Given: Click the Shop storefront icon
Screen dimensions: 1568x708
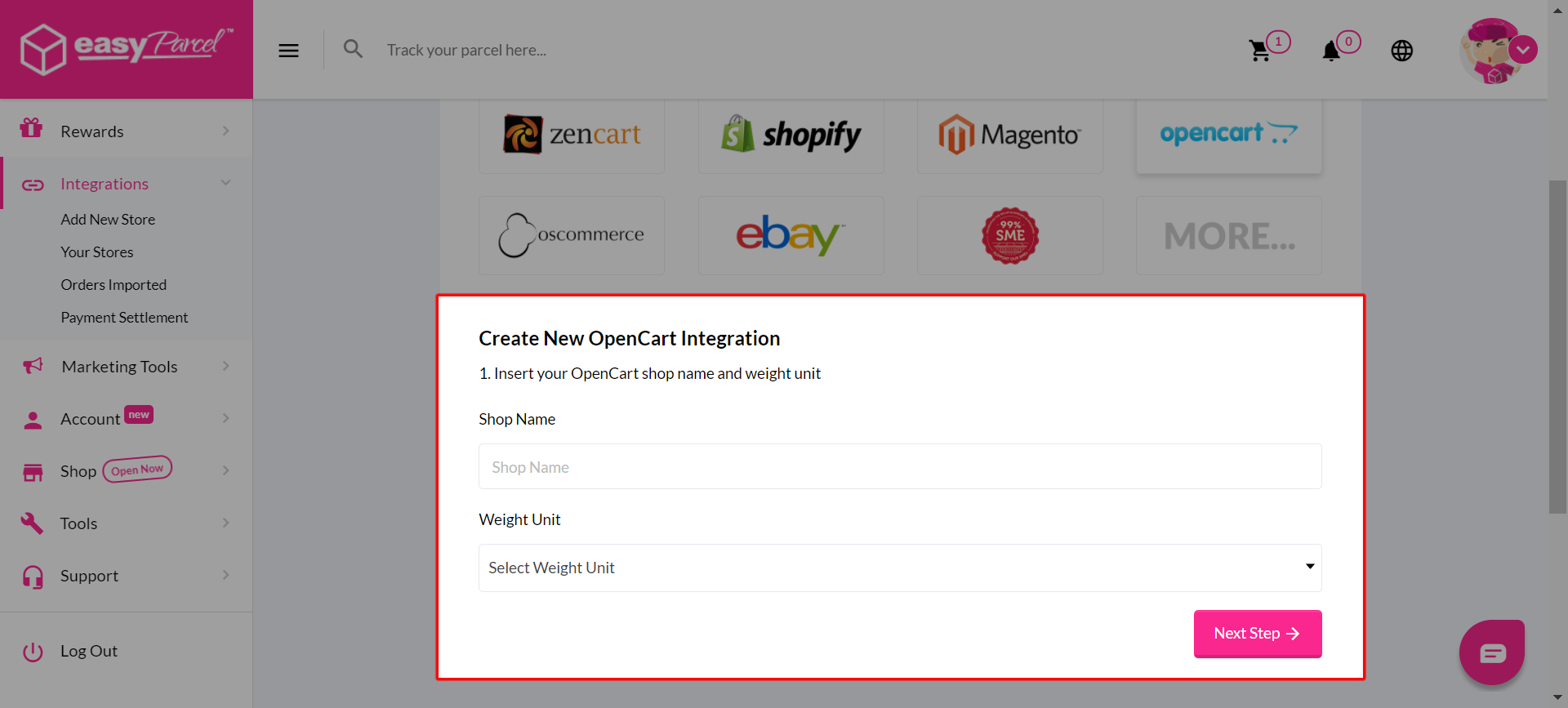Looking at the screenshot, I should pos(33,472).
